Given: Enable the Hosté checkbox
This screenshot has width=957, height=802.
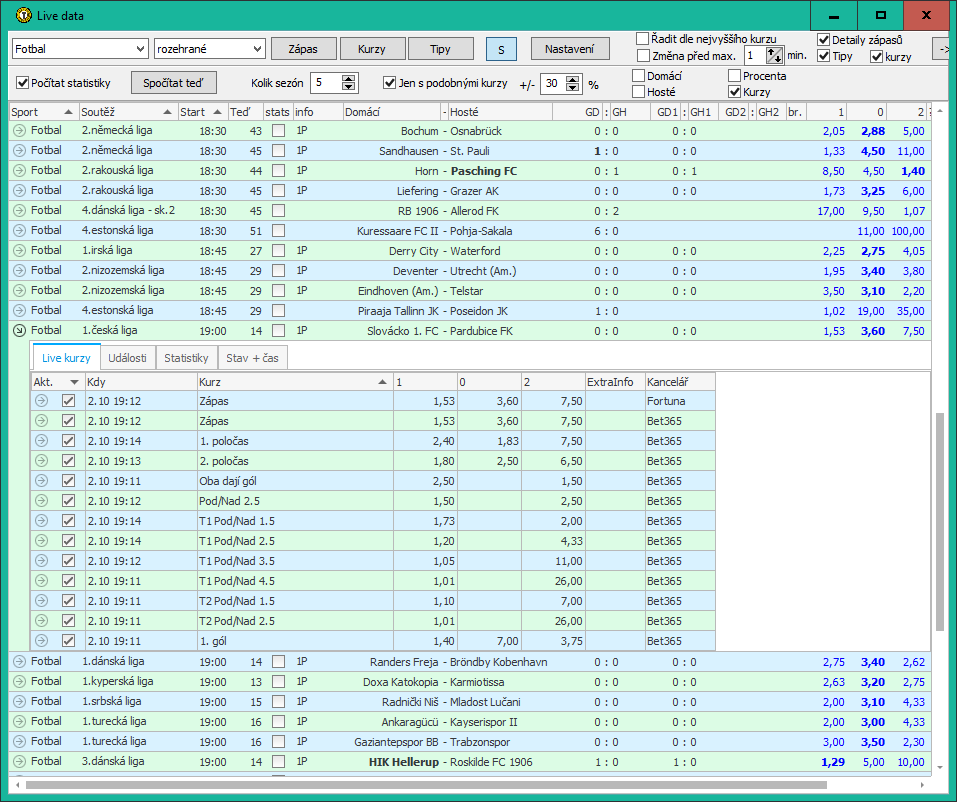Looking at the screenshot, I should (x=638, y=92).
